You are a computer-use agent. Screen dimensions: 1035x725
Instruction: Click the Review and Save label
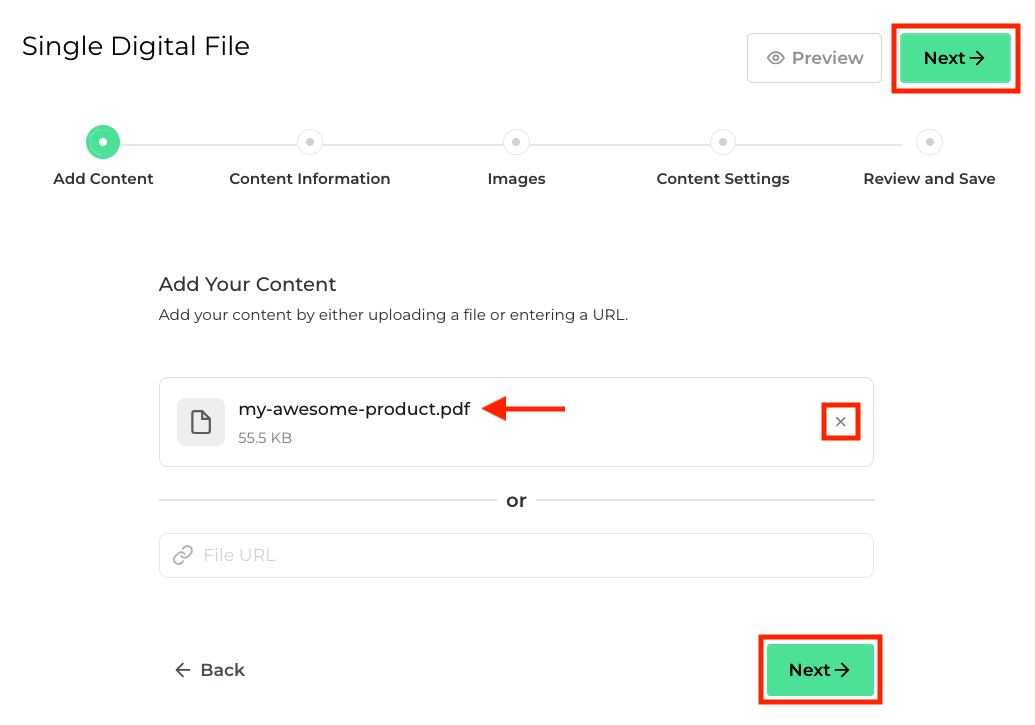(929, 179)
